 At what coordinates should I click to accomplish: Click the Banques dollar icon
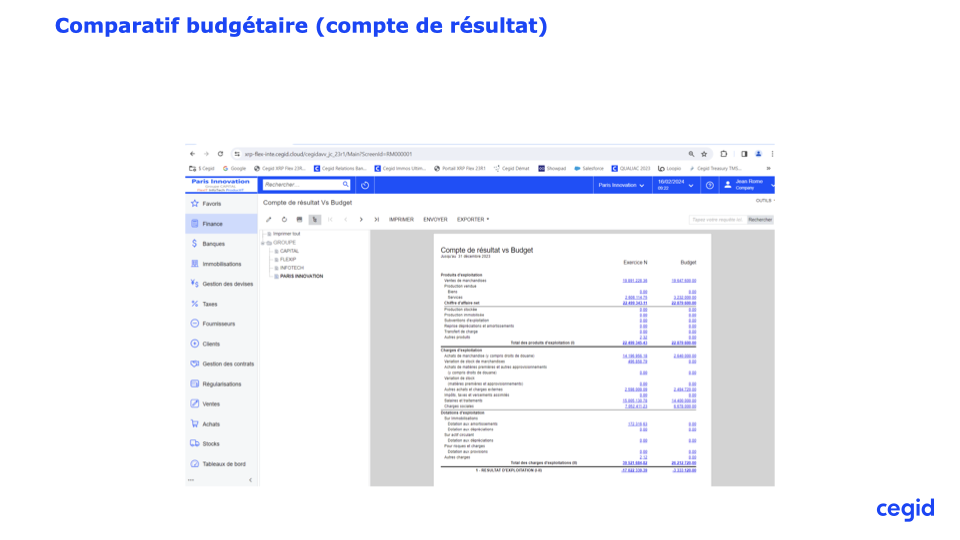pyautogui.click(x=194, y=243)
